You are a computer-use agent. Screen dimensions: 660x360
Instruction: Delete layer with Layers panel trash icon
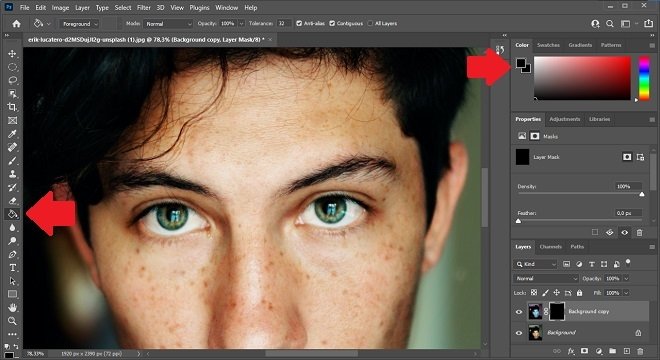[640, 351]
